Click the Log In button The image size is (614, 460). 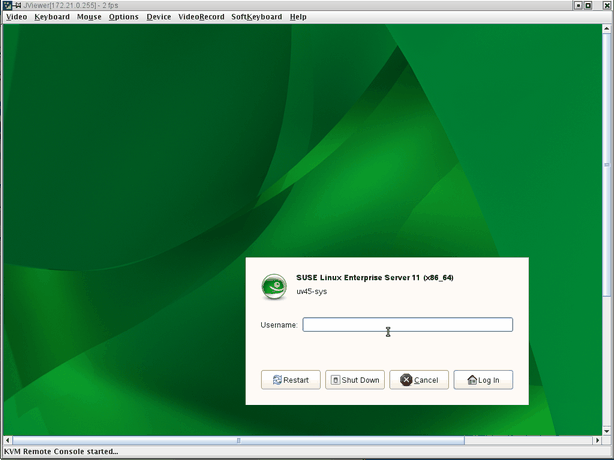(x=483, y=380)
